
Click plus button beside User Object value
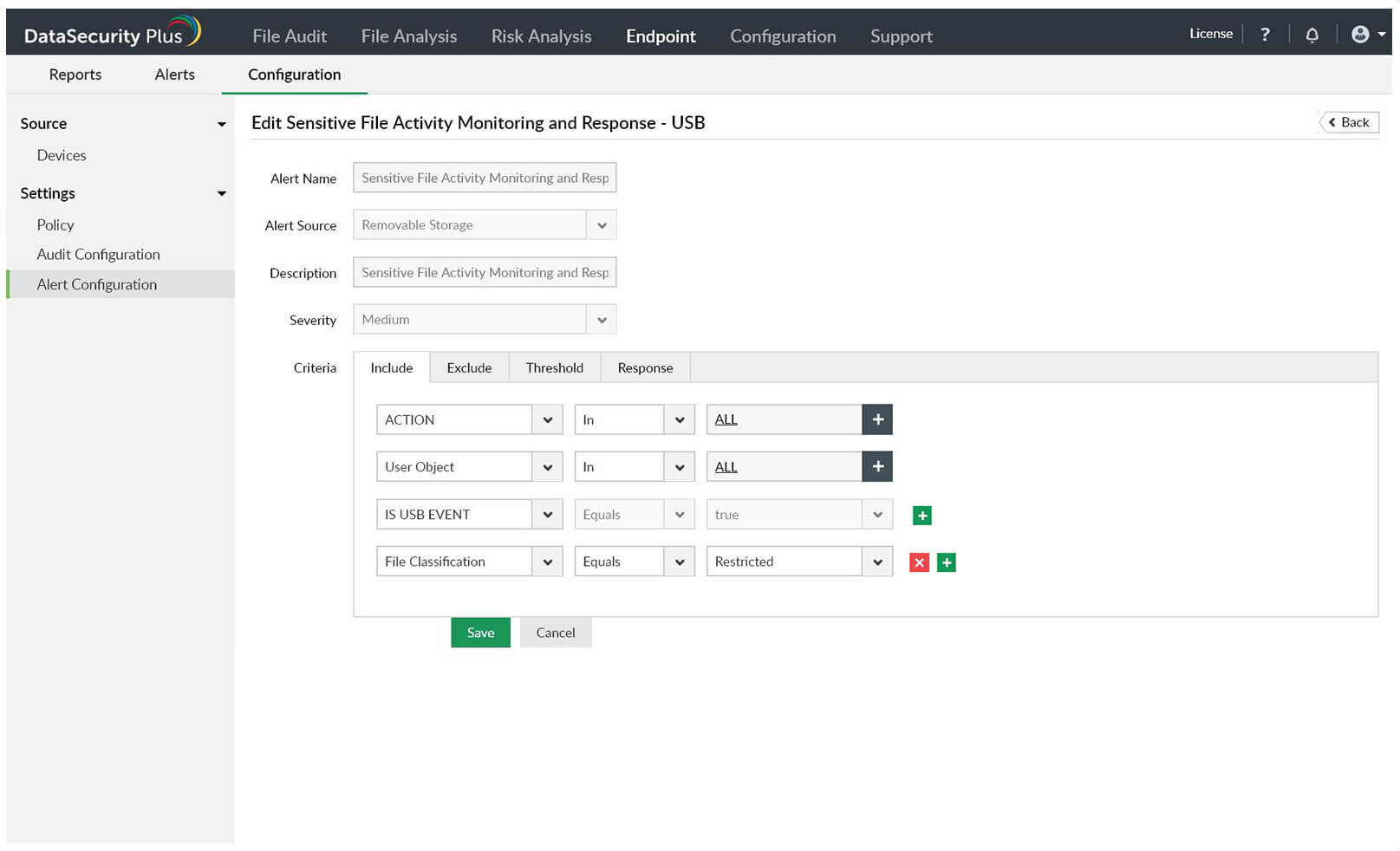click(877, 466)
